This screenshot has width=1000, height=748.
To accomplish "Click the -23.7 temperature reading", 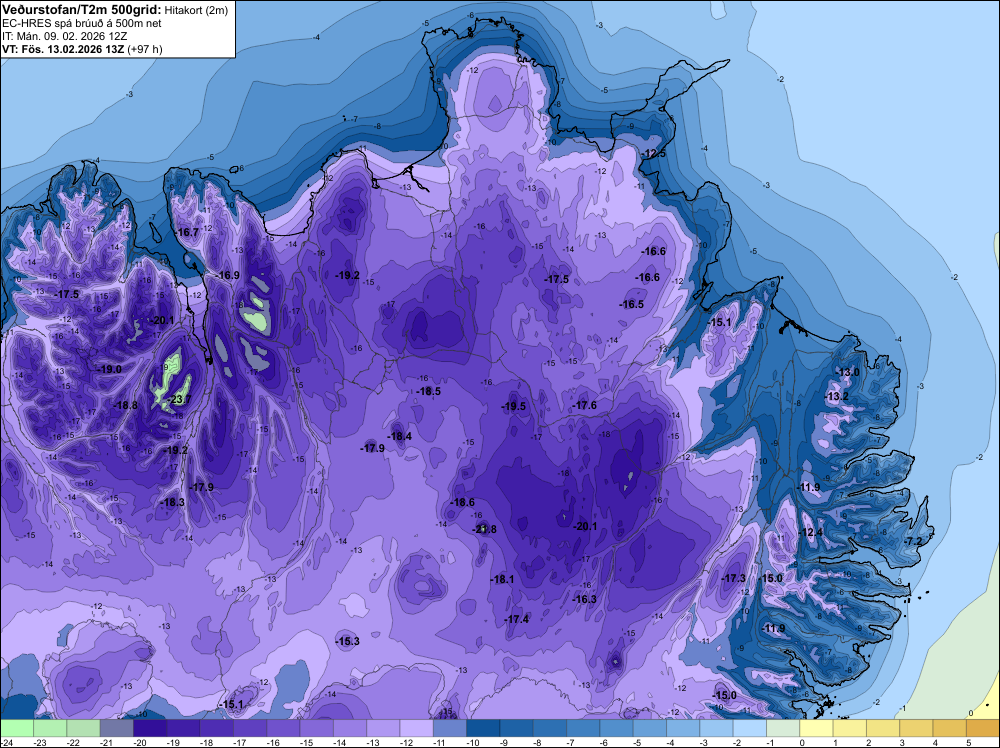I will 177,400.
